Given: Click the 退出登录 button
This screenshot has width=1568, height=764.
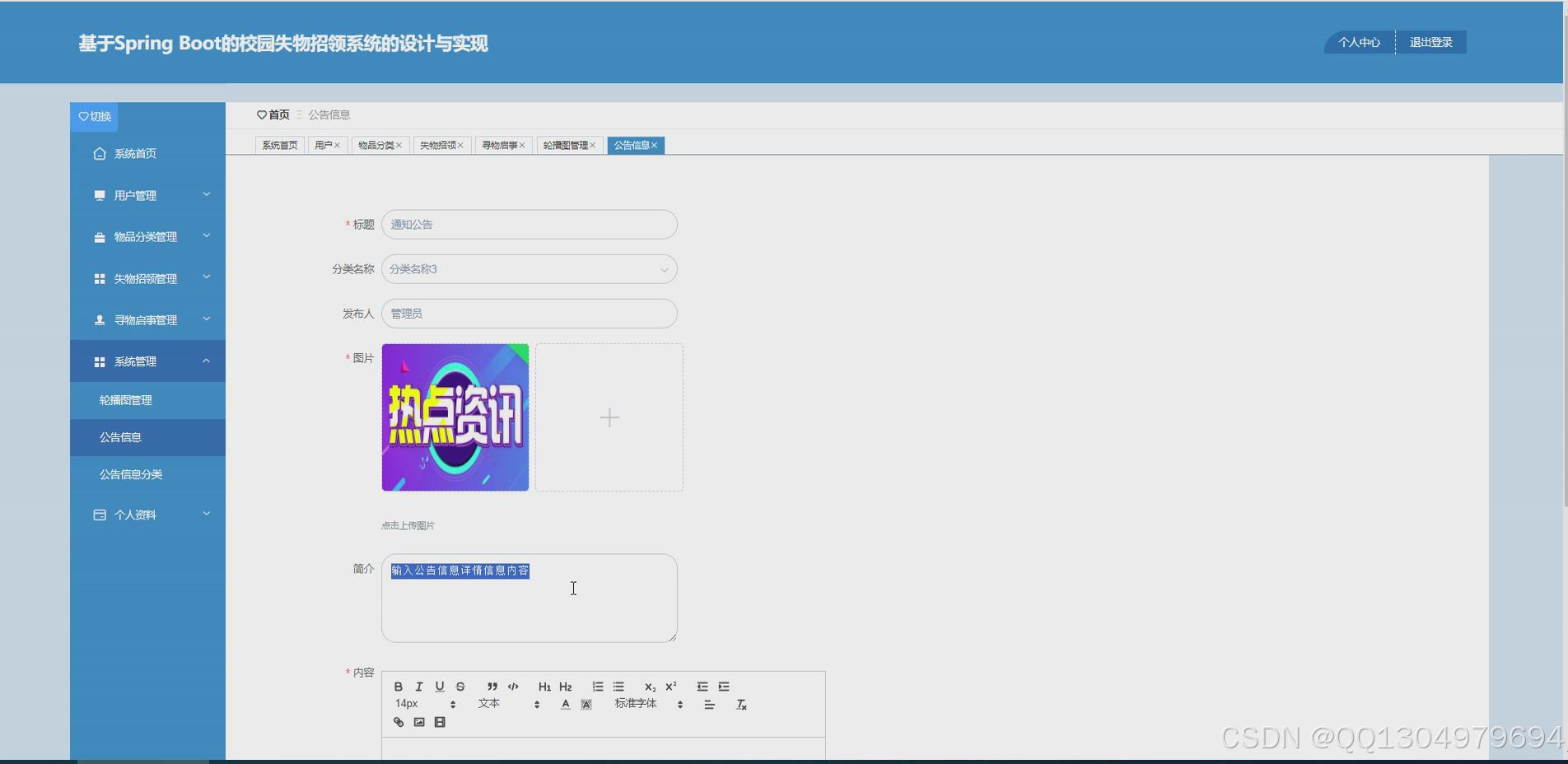Looking at the screenshot, I should [1431, 42].
